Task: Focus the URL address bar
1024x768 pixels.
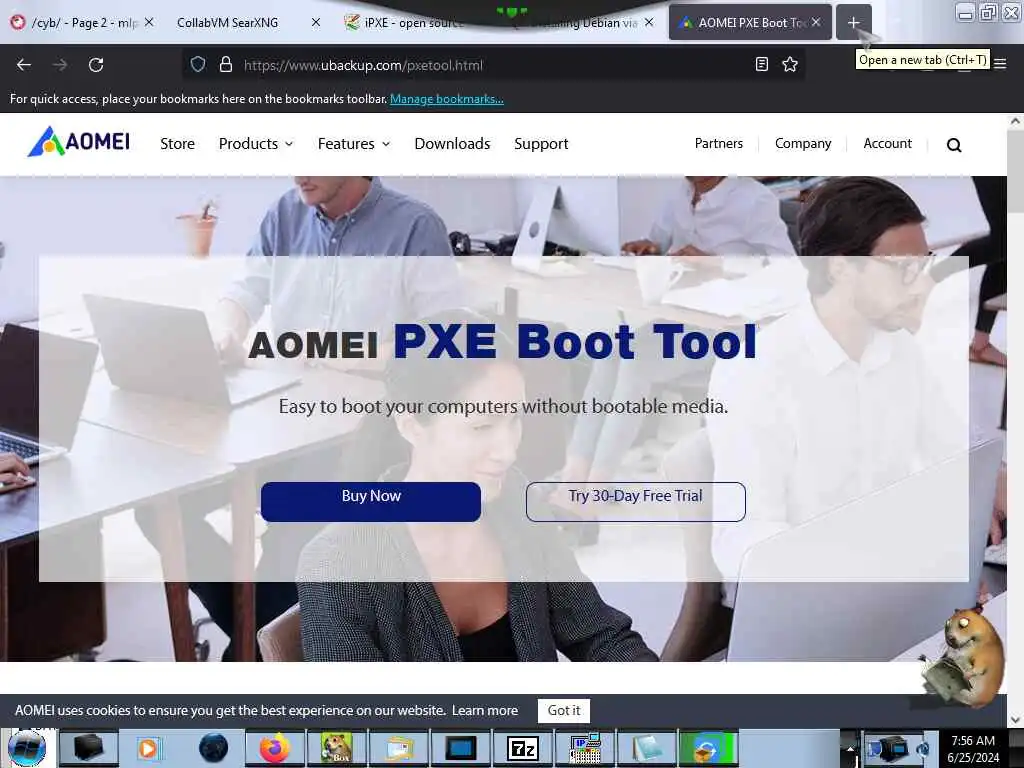Action: click(493, 65)
